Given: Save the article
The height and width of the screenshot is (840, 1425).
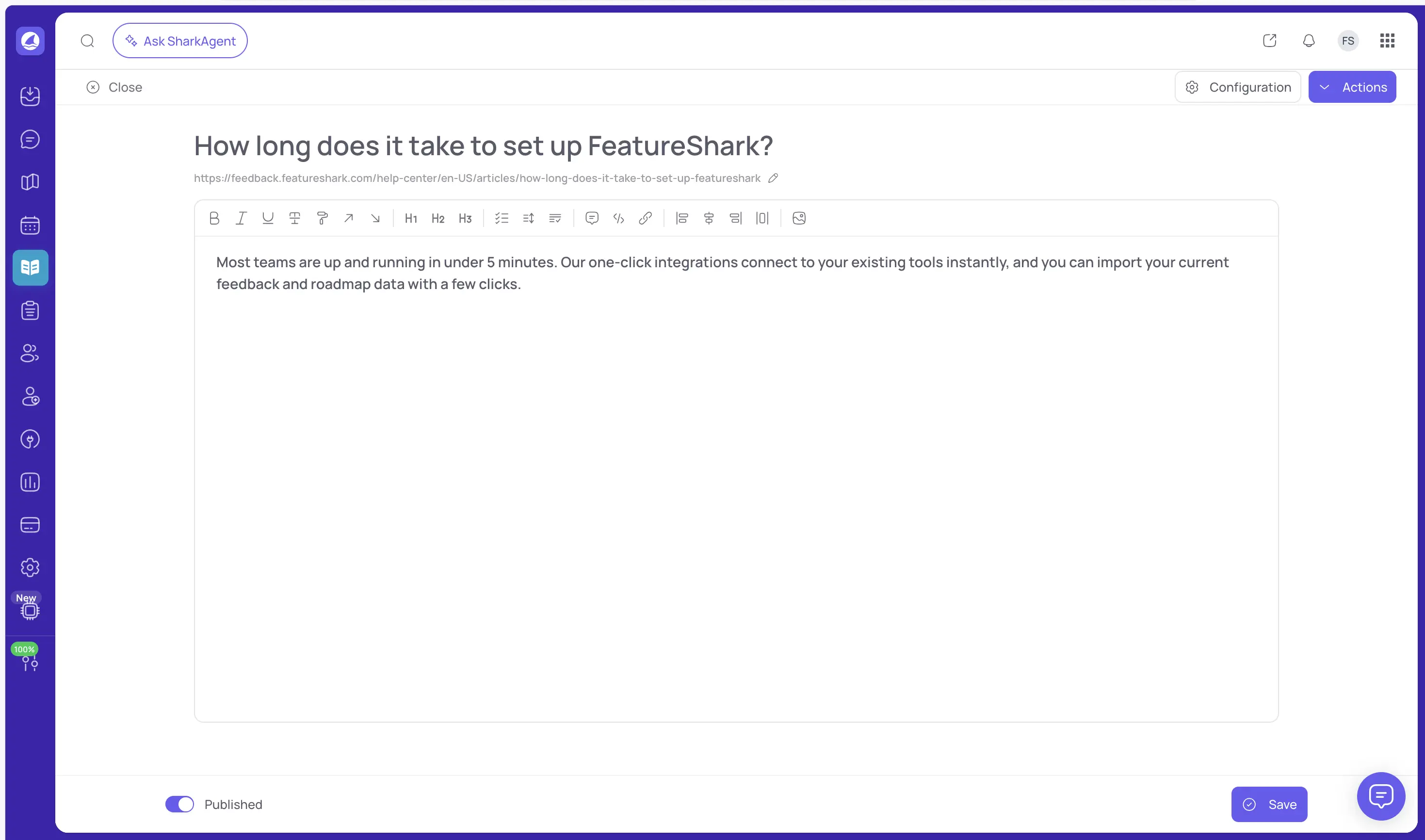Looking at the screenshot, I should 1269,804.
